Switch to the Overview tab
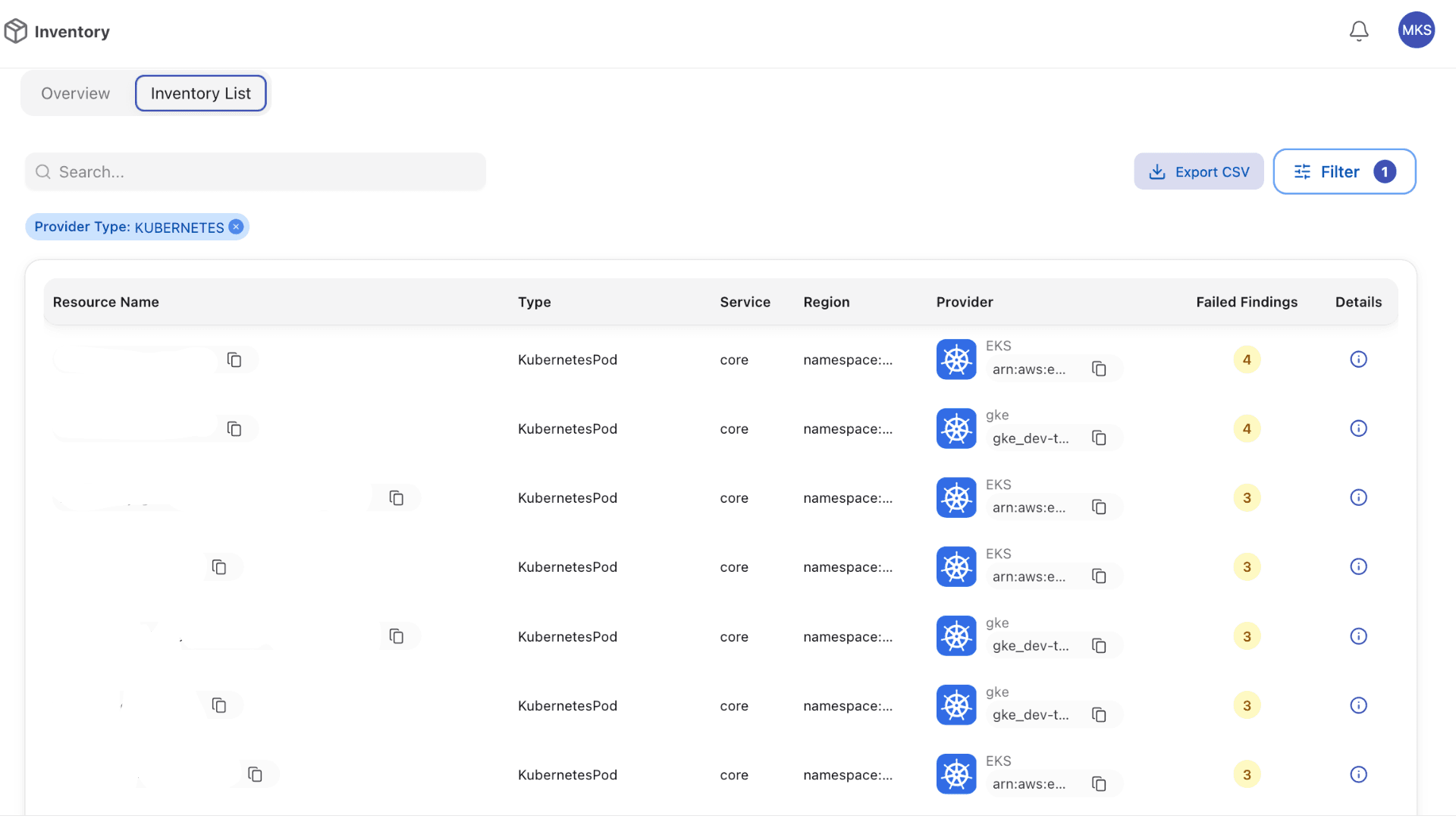This screenshot has height=819, width=1456. click(75, 93)
